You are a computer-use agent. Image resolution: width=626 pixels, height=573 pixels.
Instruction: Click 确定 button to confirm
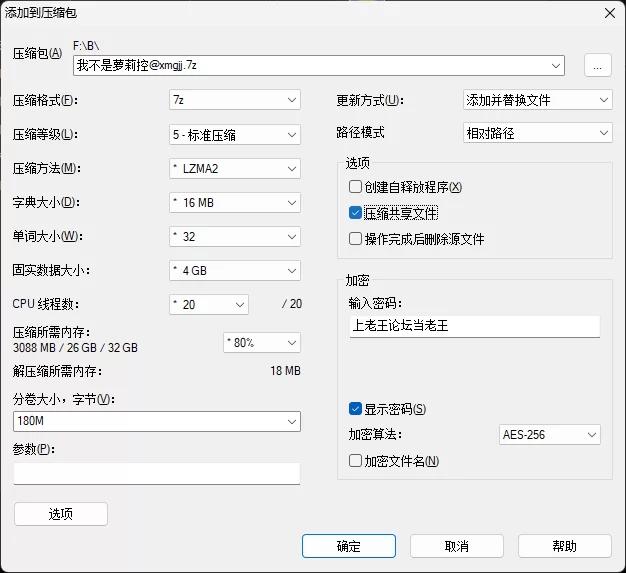tap(349, 546)
